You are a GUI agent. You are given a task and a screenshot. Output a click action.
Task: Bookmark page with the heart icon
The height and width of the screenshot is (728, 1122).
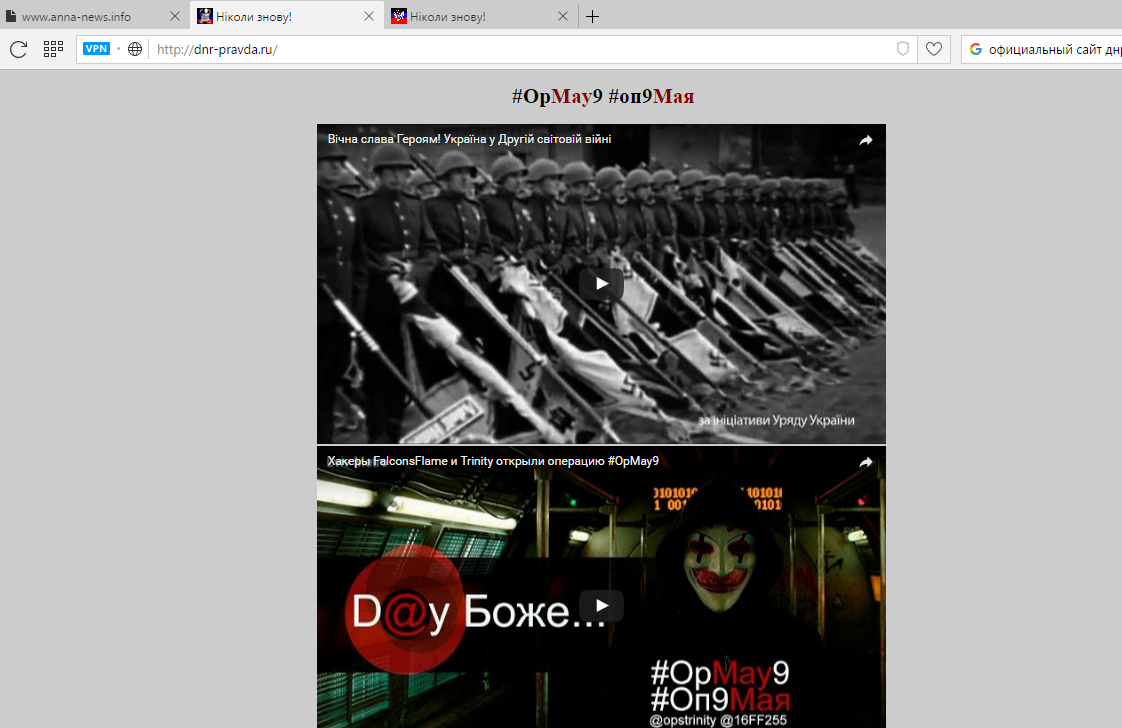pos(934,49)
